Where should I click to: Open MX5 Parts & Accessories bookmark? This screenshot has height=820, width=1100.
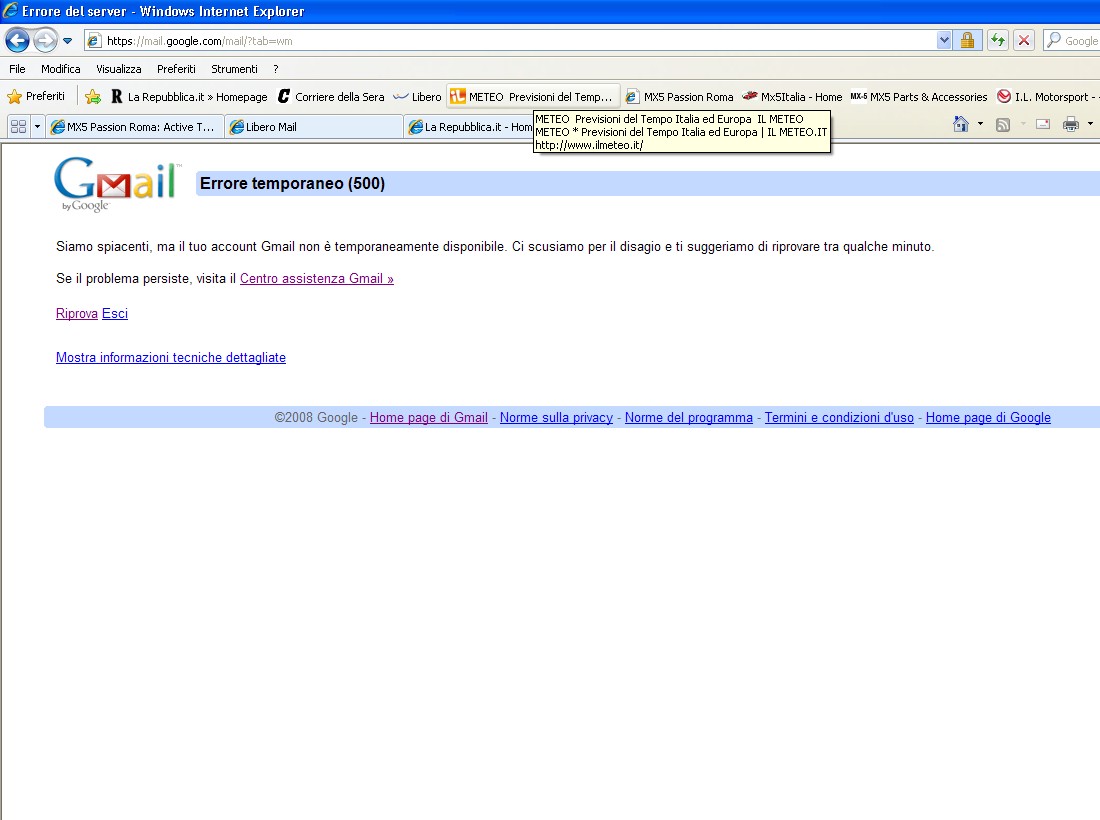[x=918, y=97]
